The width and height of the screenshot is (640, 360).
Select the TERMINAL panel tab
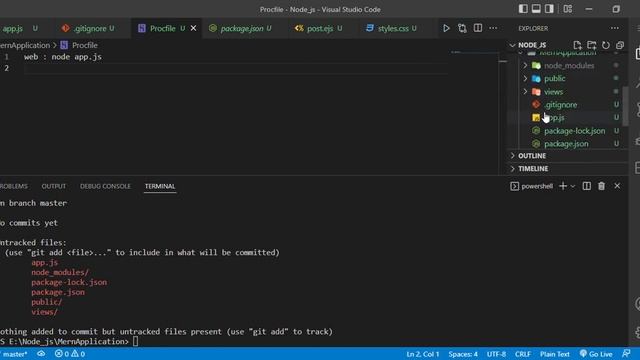click(160, 186)
